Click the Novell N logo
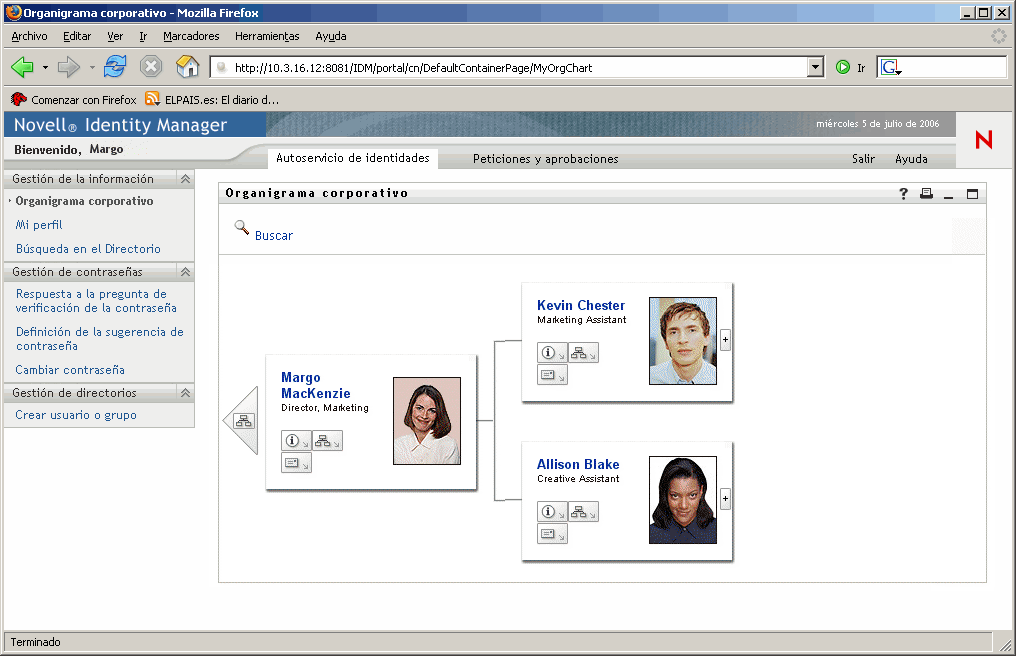This screenshot has height=656, width=1016. 984,139
